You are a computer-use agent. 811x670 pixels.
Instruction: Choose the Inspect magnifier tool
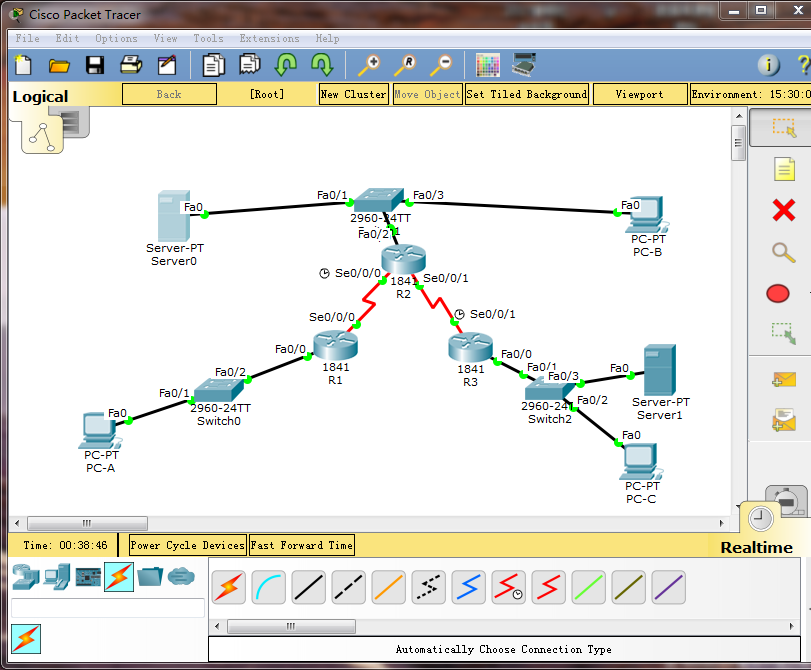click(784, 252)
